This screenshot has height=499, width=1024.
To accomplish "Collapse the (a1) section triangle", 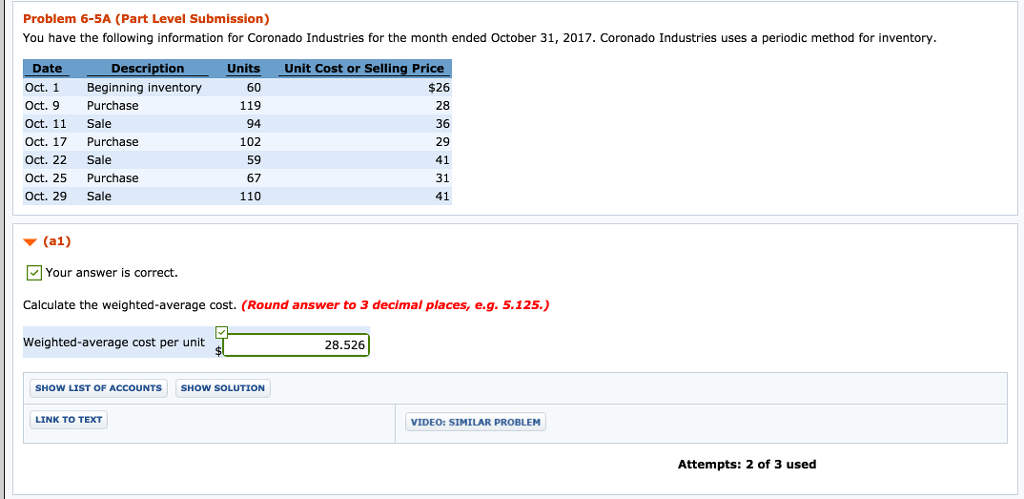I will click(30, 242).
